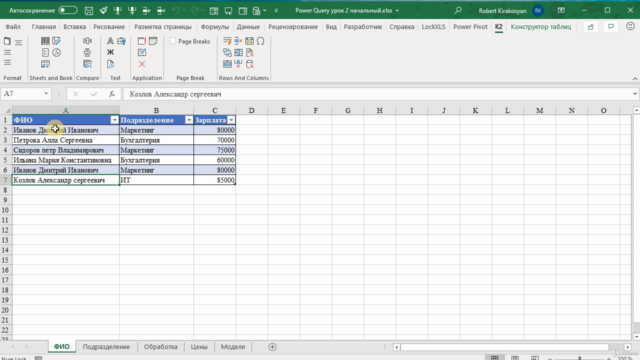
Task: Click the document icon at the bottom of the Text group
Action: click(x=110, y=64)
